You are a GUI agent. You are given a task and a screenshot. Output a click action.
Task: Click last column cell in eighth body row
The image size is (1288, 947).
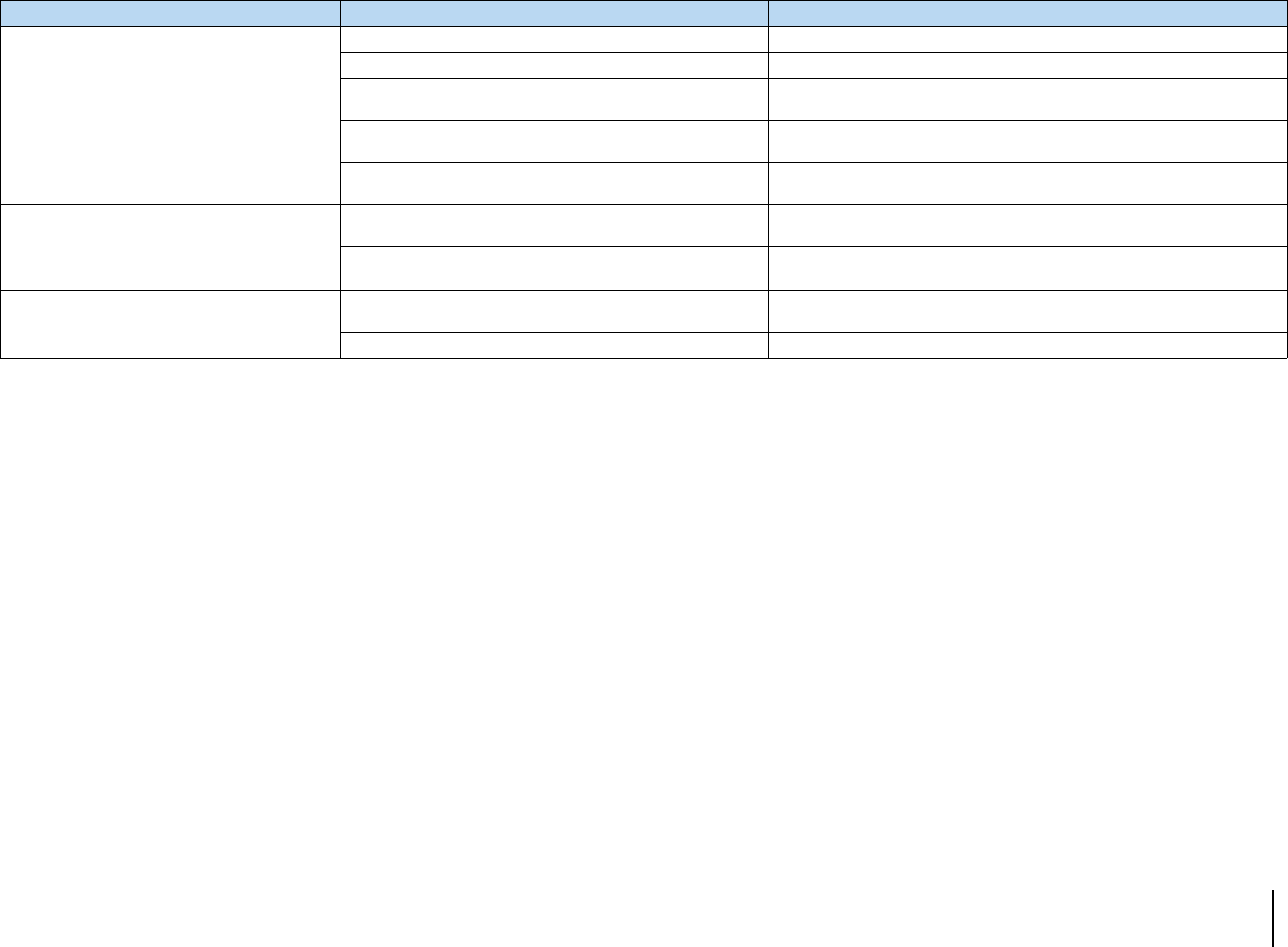pyautogui.click(x=1027, y=311)
